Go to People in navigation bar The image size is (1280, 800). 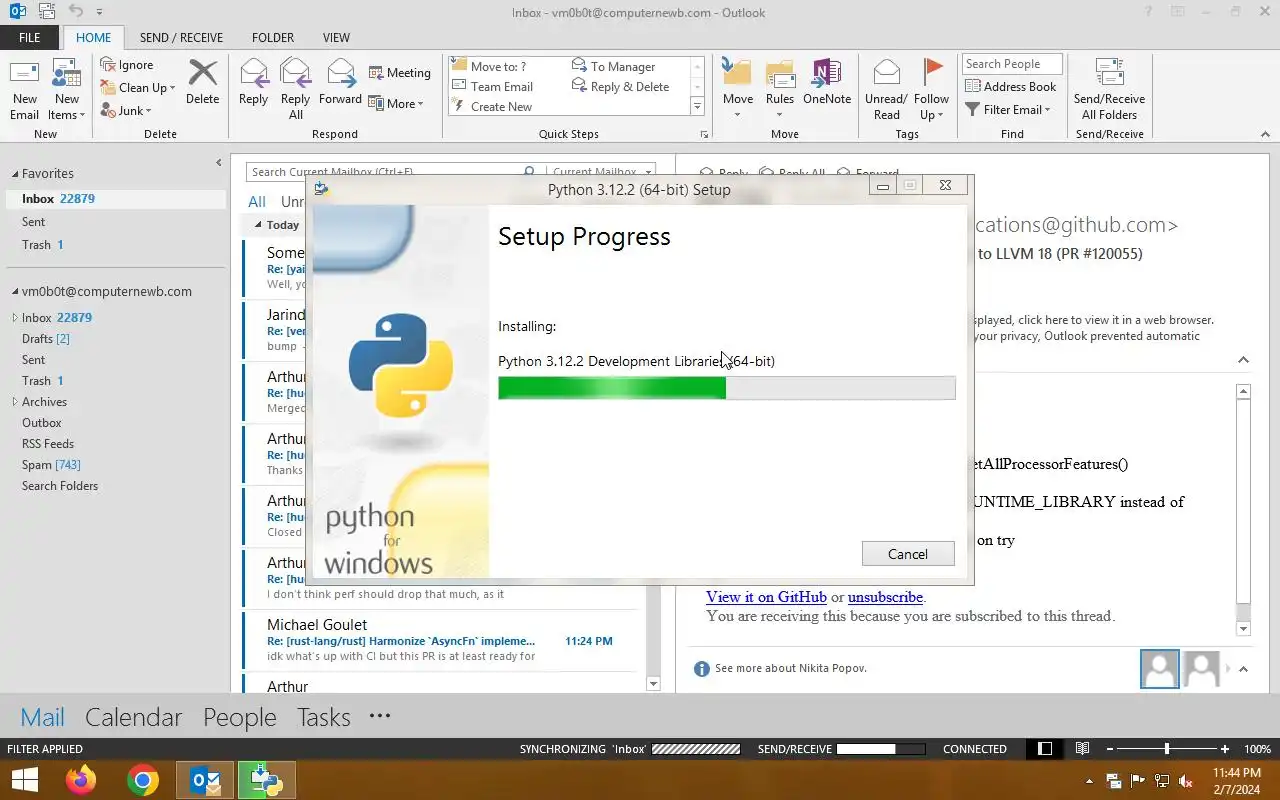tap(240, 717)
